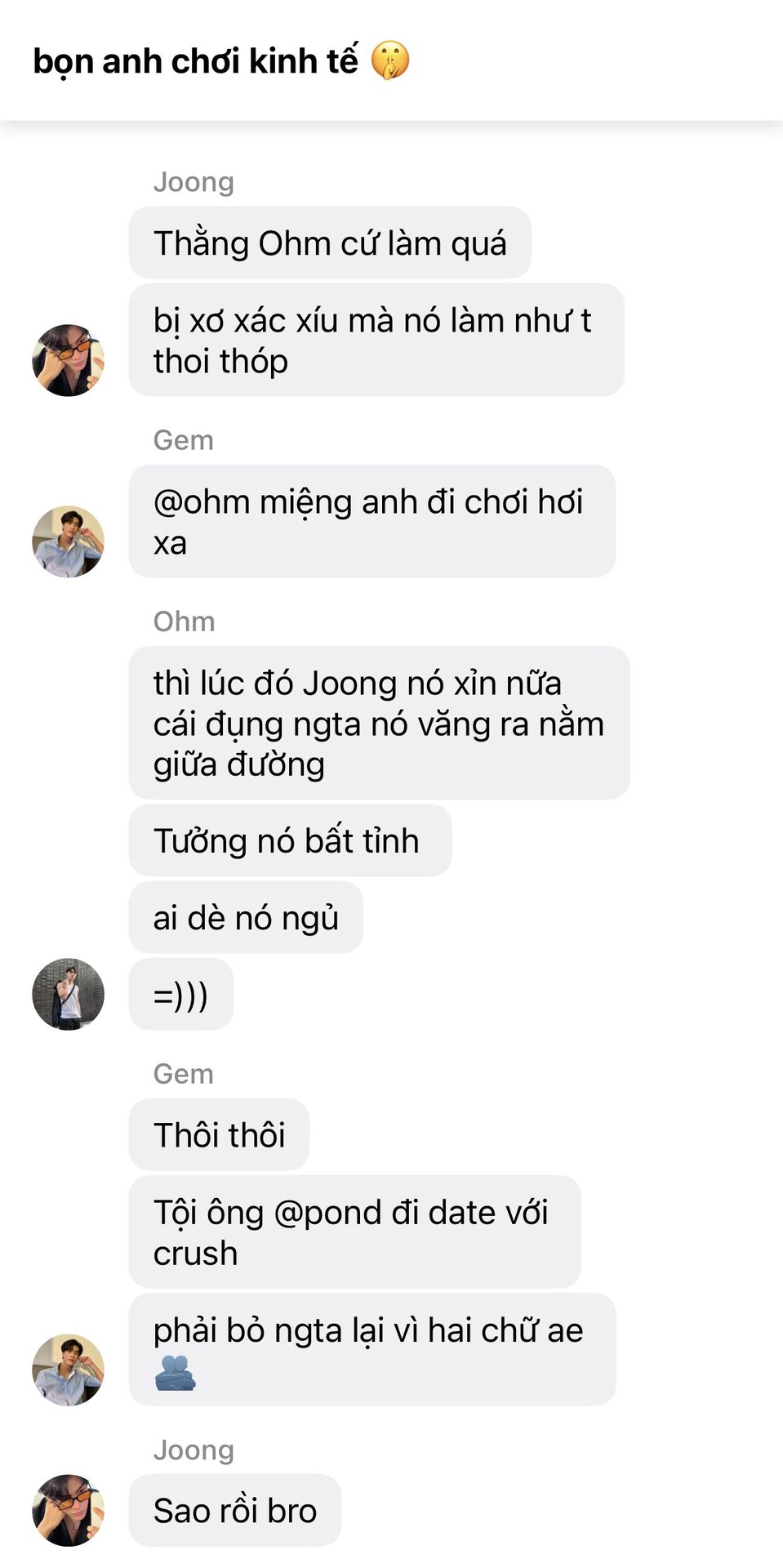Select the "ai dè nó ngủ" message
783x1568 pixels.
click(x=246, y=917)
